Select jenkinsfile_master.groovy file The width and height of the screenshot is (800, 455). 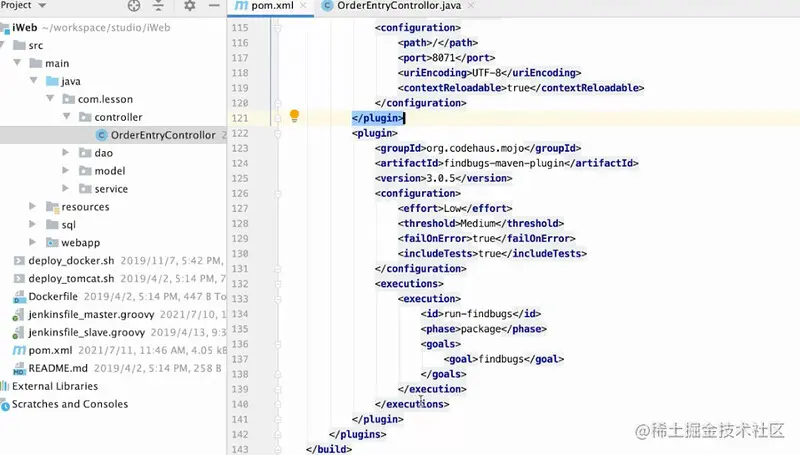91,314
